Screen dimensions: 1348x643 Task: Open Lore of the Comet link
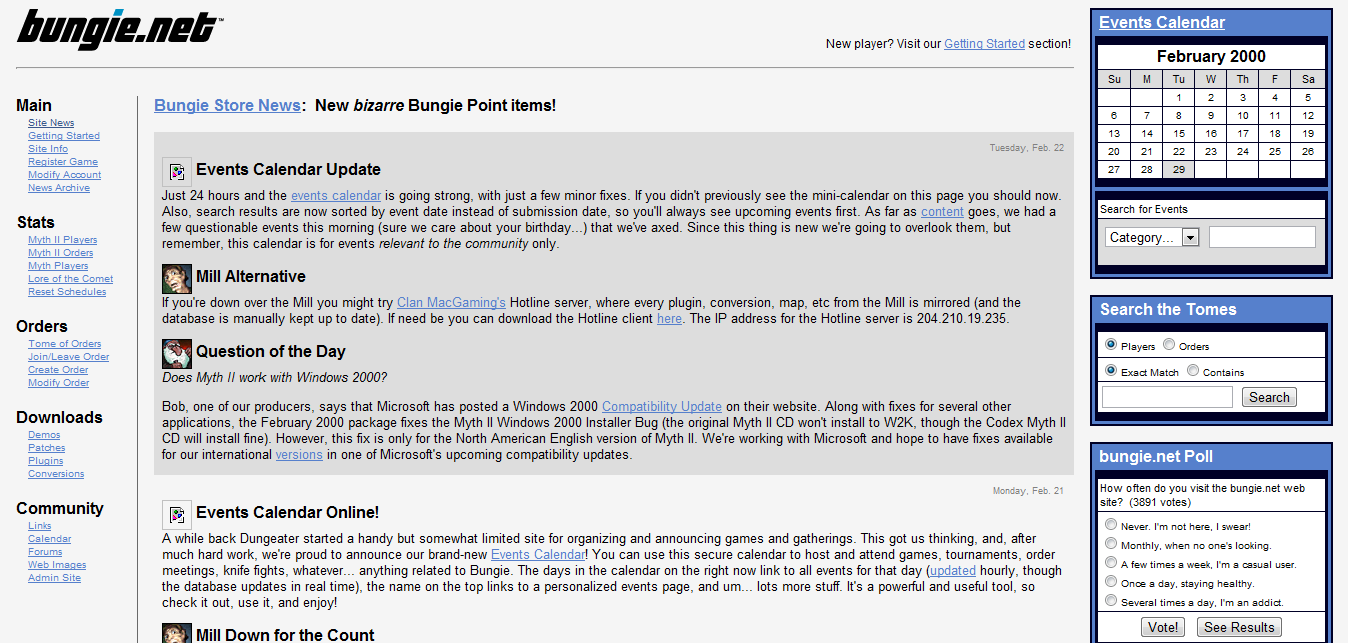pyautogui.click(x=70, y=279)
